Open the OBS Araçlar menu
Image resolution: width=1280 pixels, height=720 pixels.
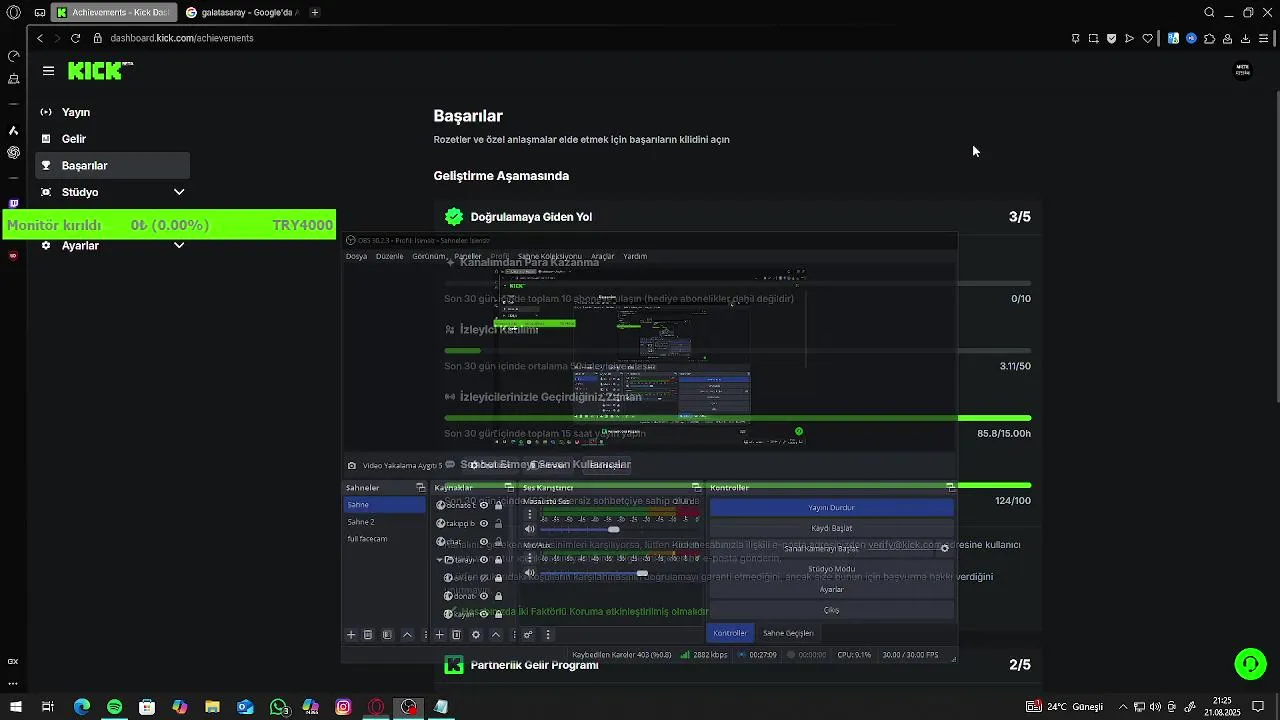[602, 256]
